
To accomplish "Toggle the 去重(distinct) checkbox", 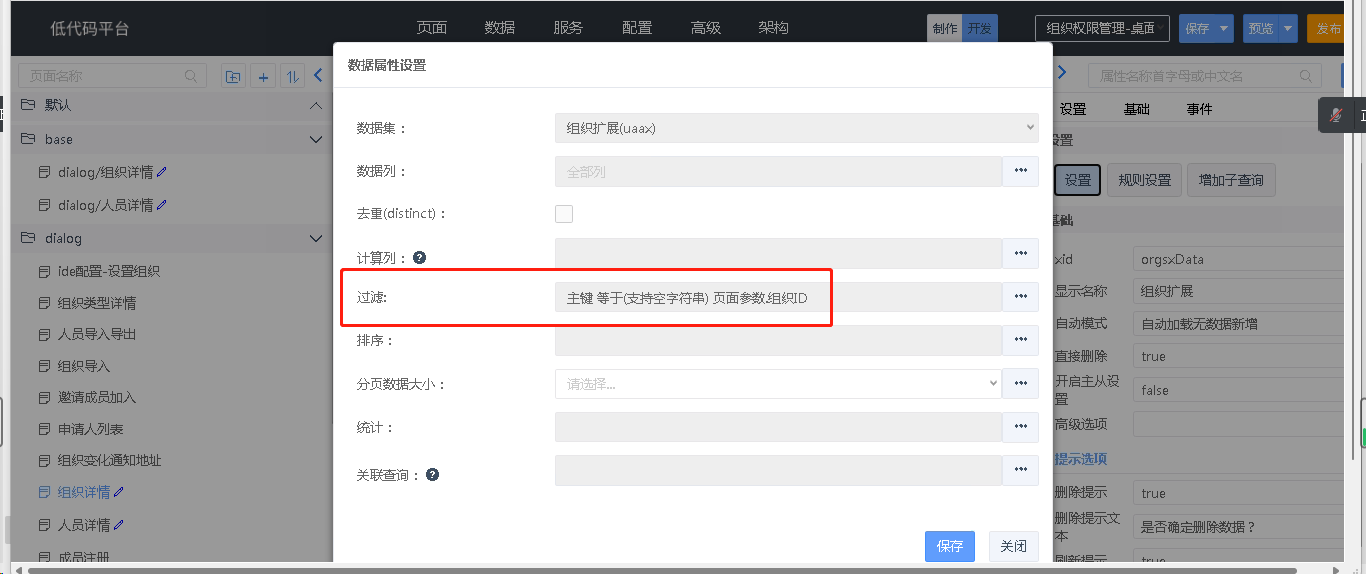I will click(x=564, y=214).
